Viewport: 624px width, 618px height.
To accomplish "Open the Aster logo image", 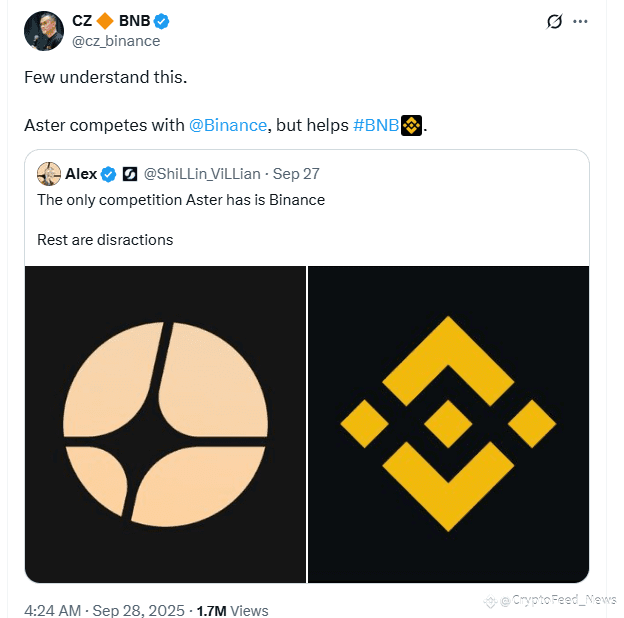I will pos(165,424).
